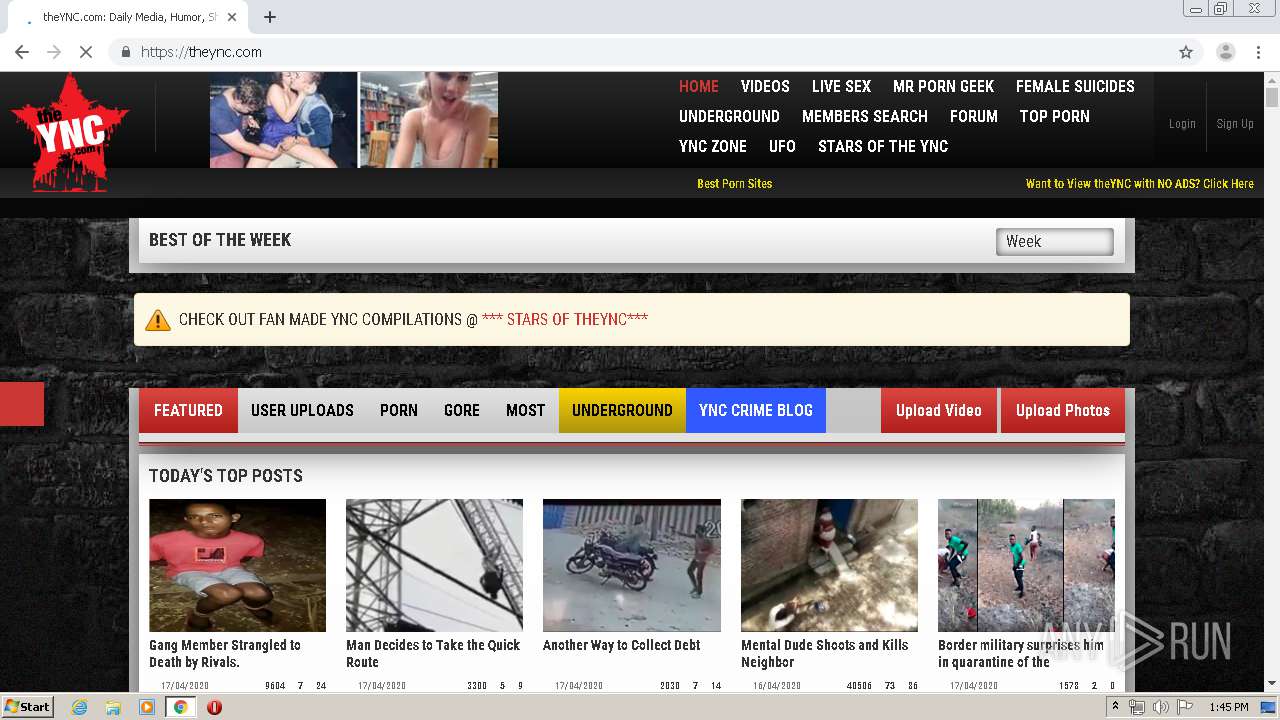
Task: Click 'Another Way to Collect Debt' title
Action: 621,645
